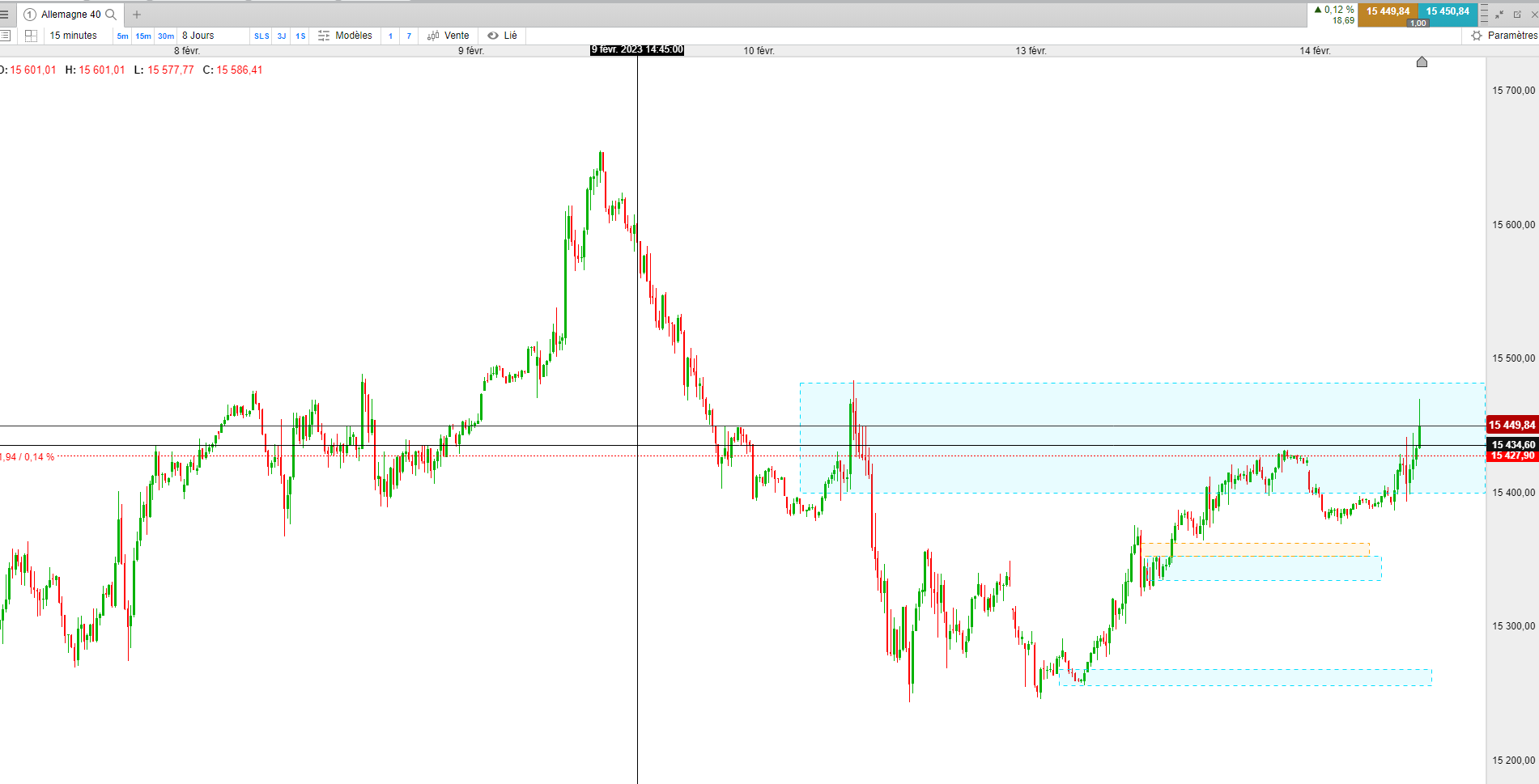This screenshot has width=1539, height=784.
Task: Toggle the Lié eye link option
Action: coord(502,36)
